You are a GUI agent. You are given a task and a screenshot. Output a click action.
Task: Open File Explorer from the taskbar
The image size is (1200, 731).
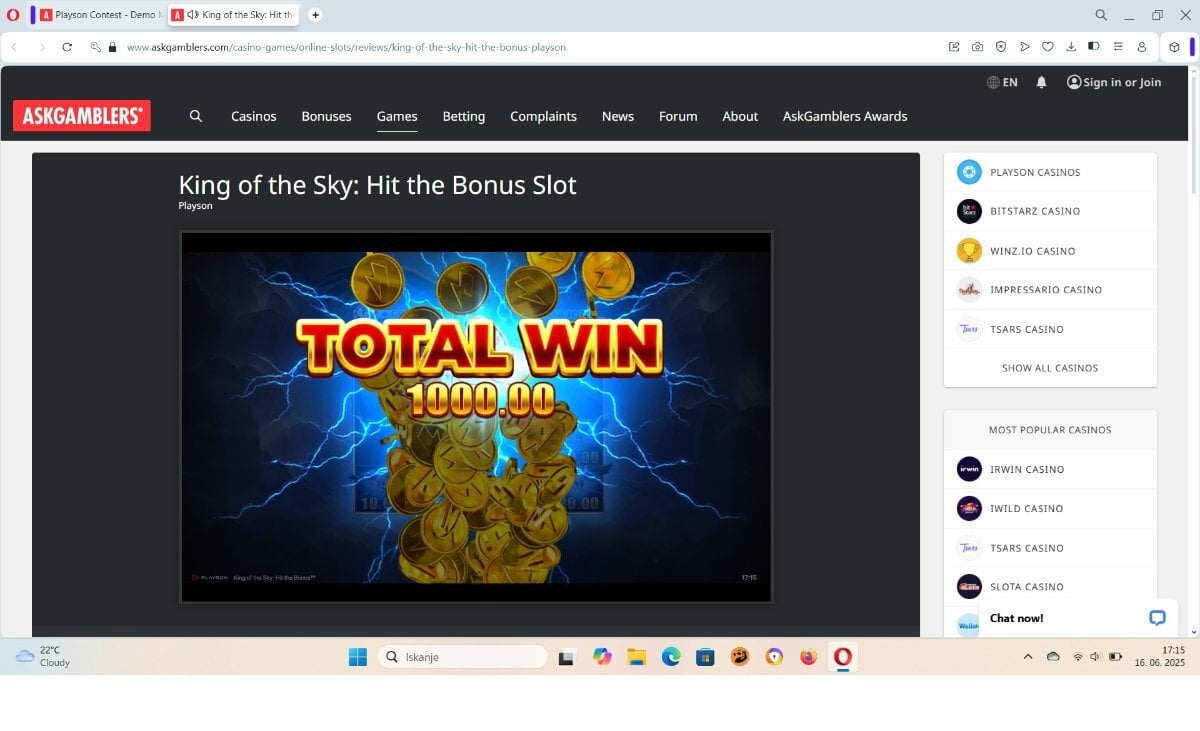pos(636,657)
